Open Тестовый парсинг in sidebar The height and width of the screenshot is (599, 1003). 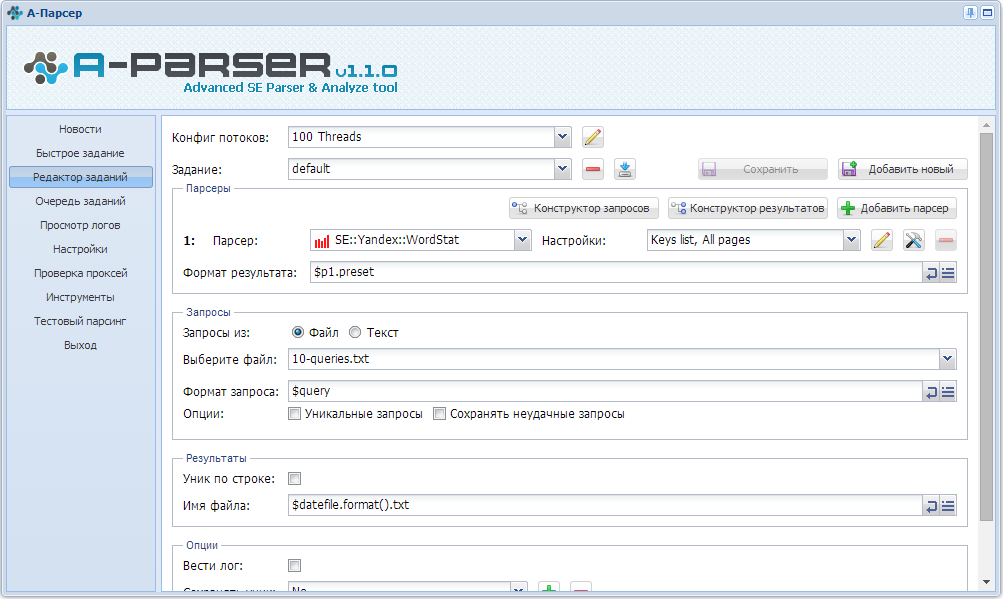[x=81, y=321]
